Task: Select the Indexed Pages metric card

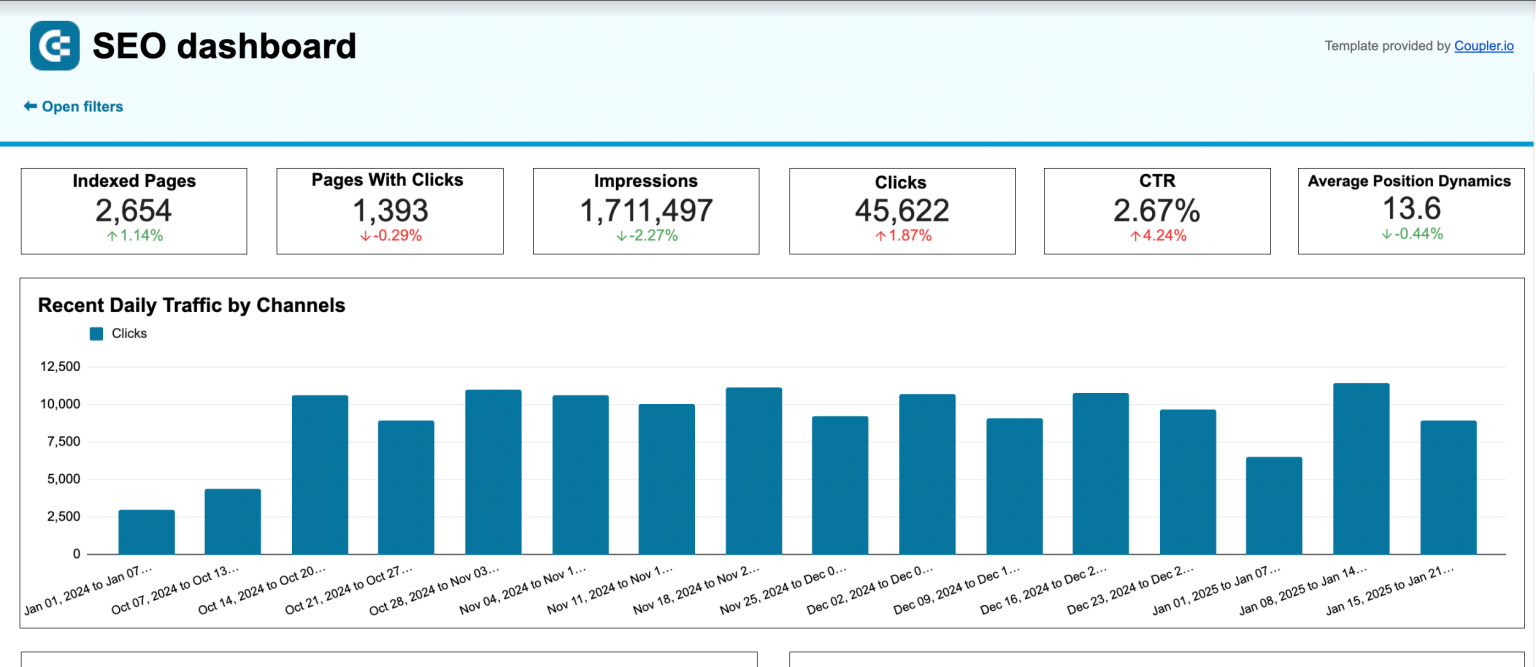Action: tap(133, 211)
